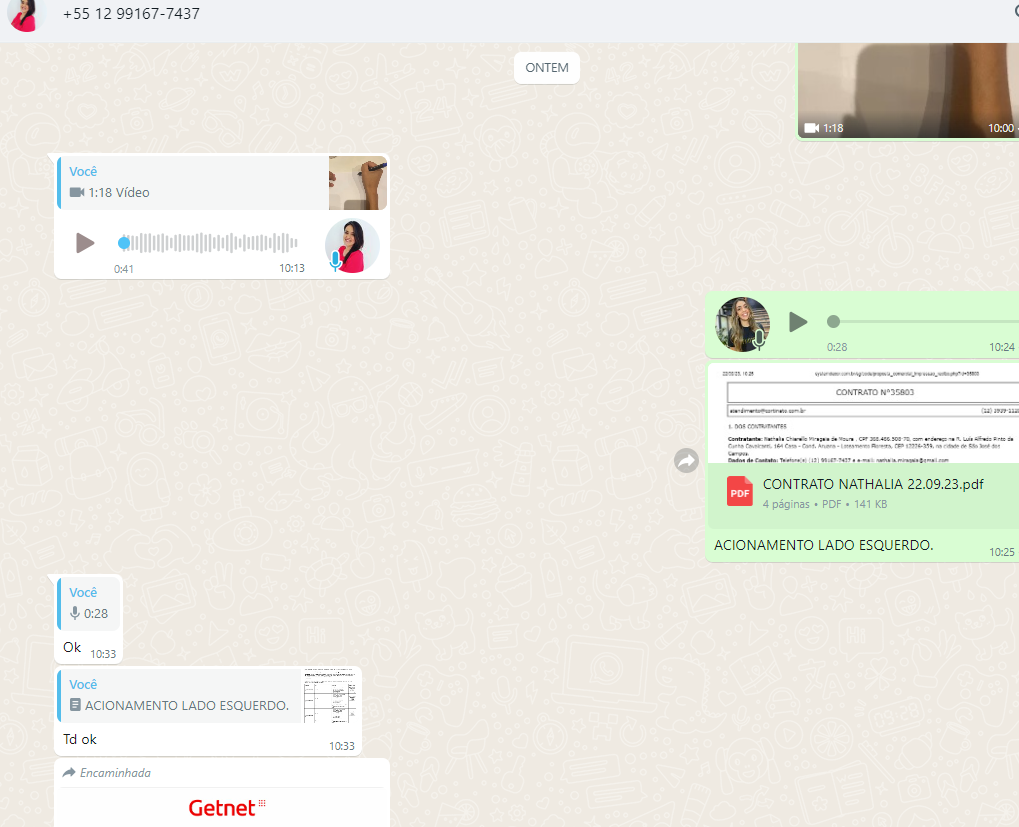This screenshot has width=1019, height=827.
Task: Seek the 0:41 voice message waveform
Action: click(x=208, y=243)
